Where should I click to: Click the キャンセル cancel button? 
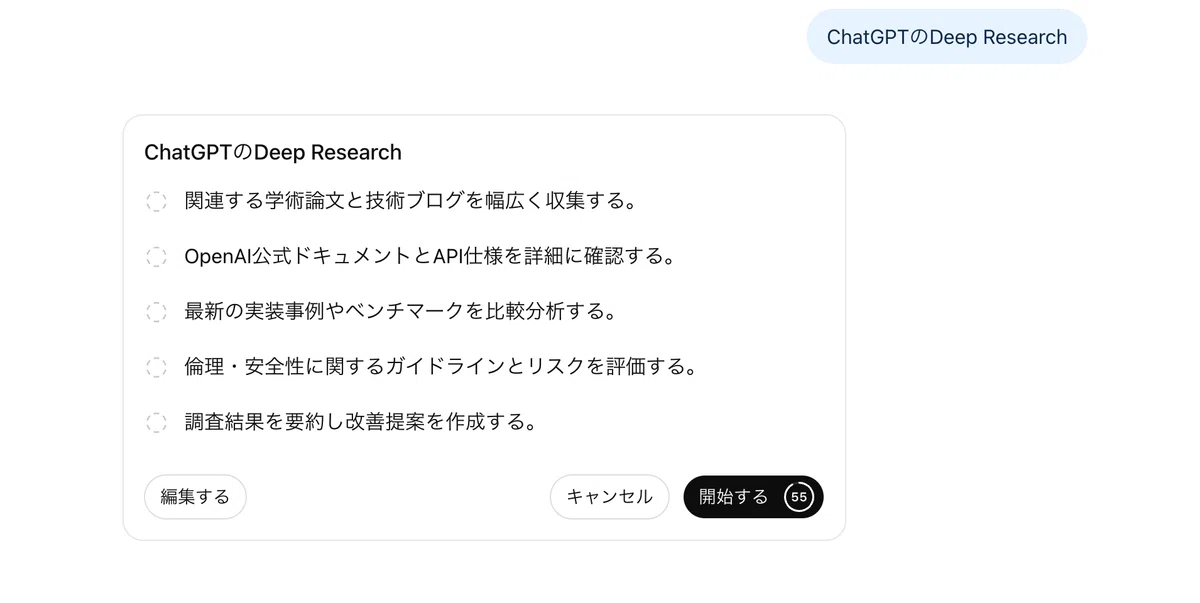[x=609, y=497]
